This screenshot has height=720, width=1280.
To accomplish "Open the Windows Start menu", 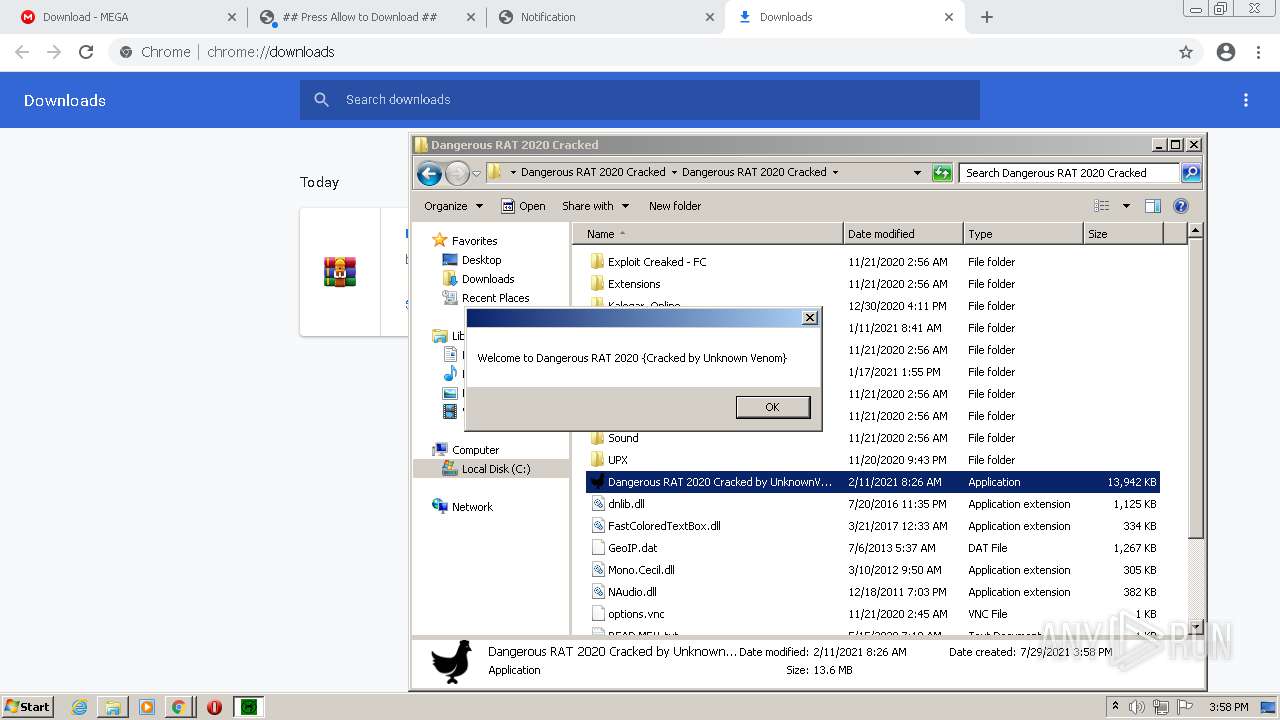I will [28, 706].
